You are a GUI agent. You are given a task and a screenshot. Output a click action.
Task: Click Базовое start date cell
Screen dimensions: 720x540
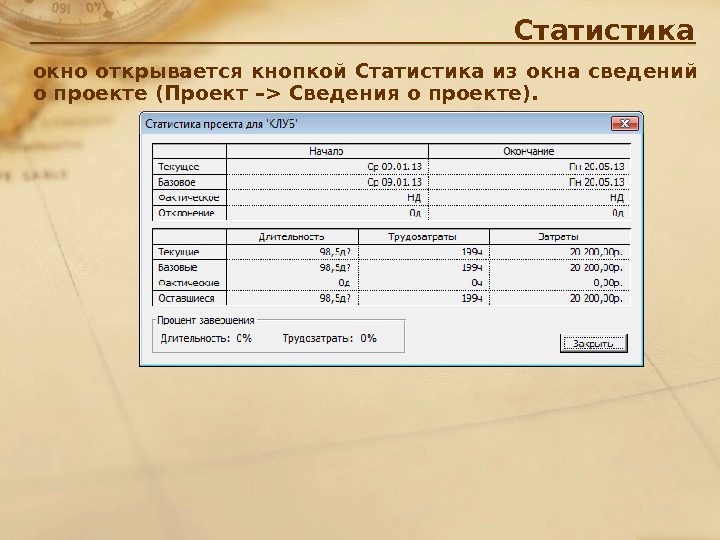pos(327,182)
